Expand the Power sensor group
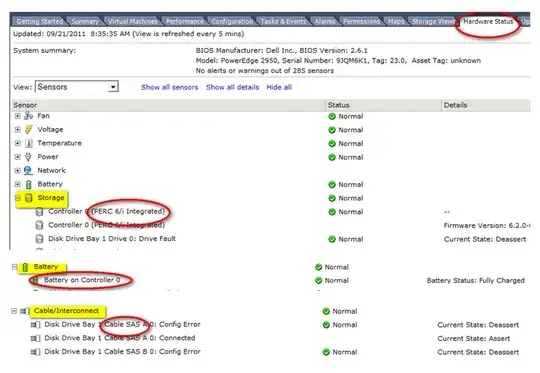Image resolution: width=540 pixels, height=373 pixels. point(18,157)
